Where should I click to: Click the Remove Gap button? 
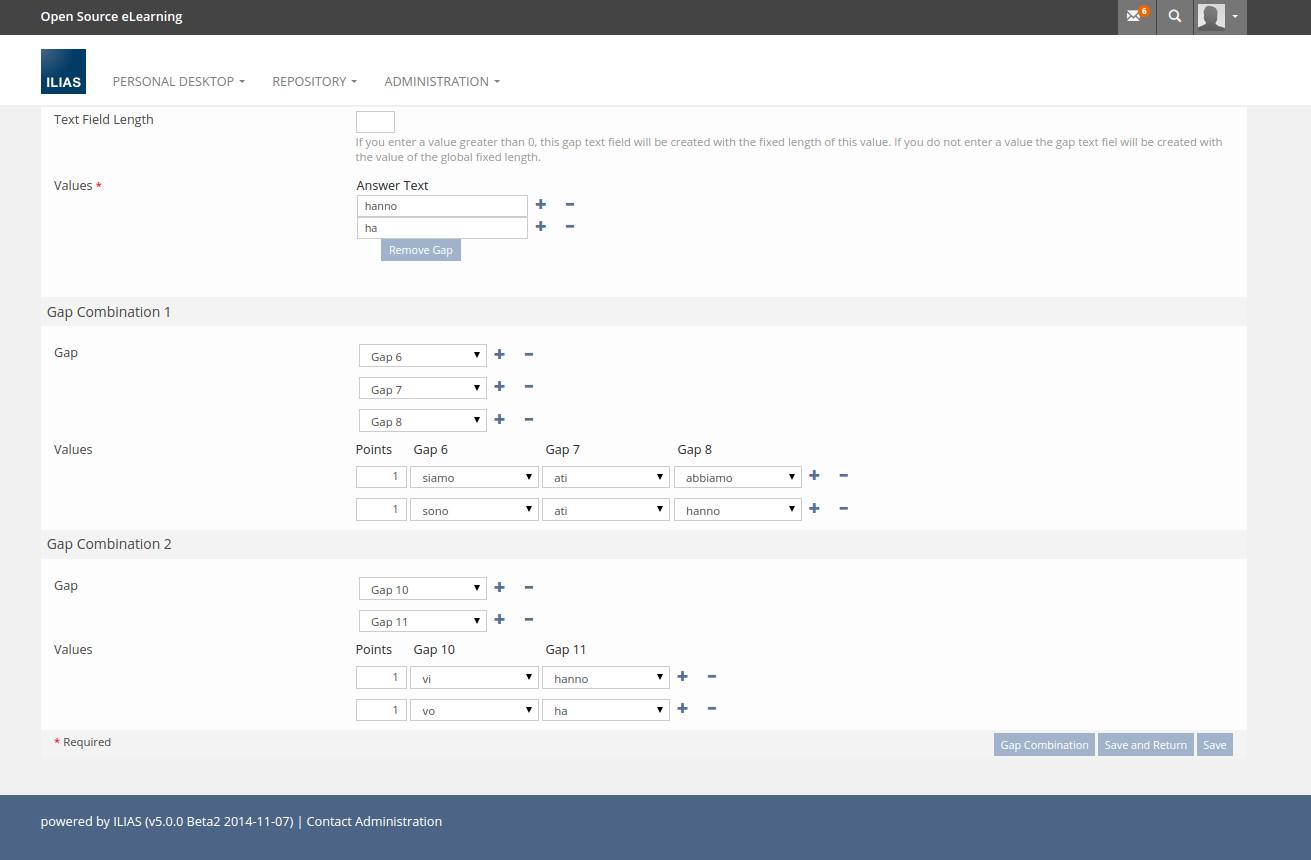pyautogui.click(x=420, y=250)
